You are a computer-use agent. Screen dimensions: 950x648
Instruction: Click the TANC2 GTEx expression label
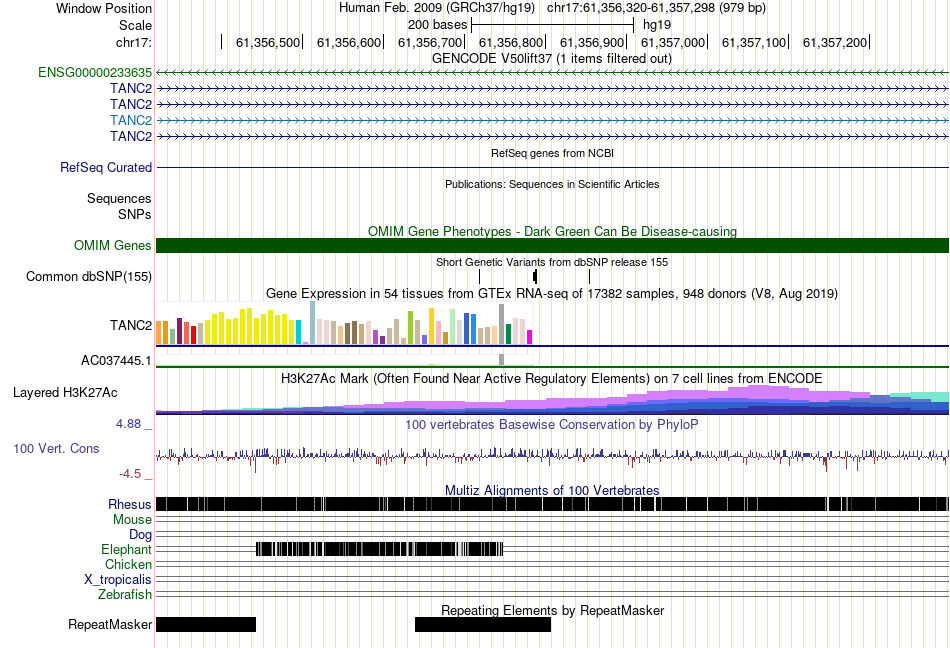click(x=131, y=325)
